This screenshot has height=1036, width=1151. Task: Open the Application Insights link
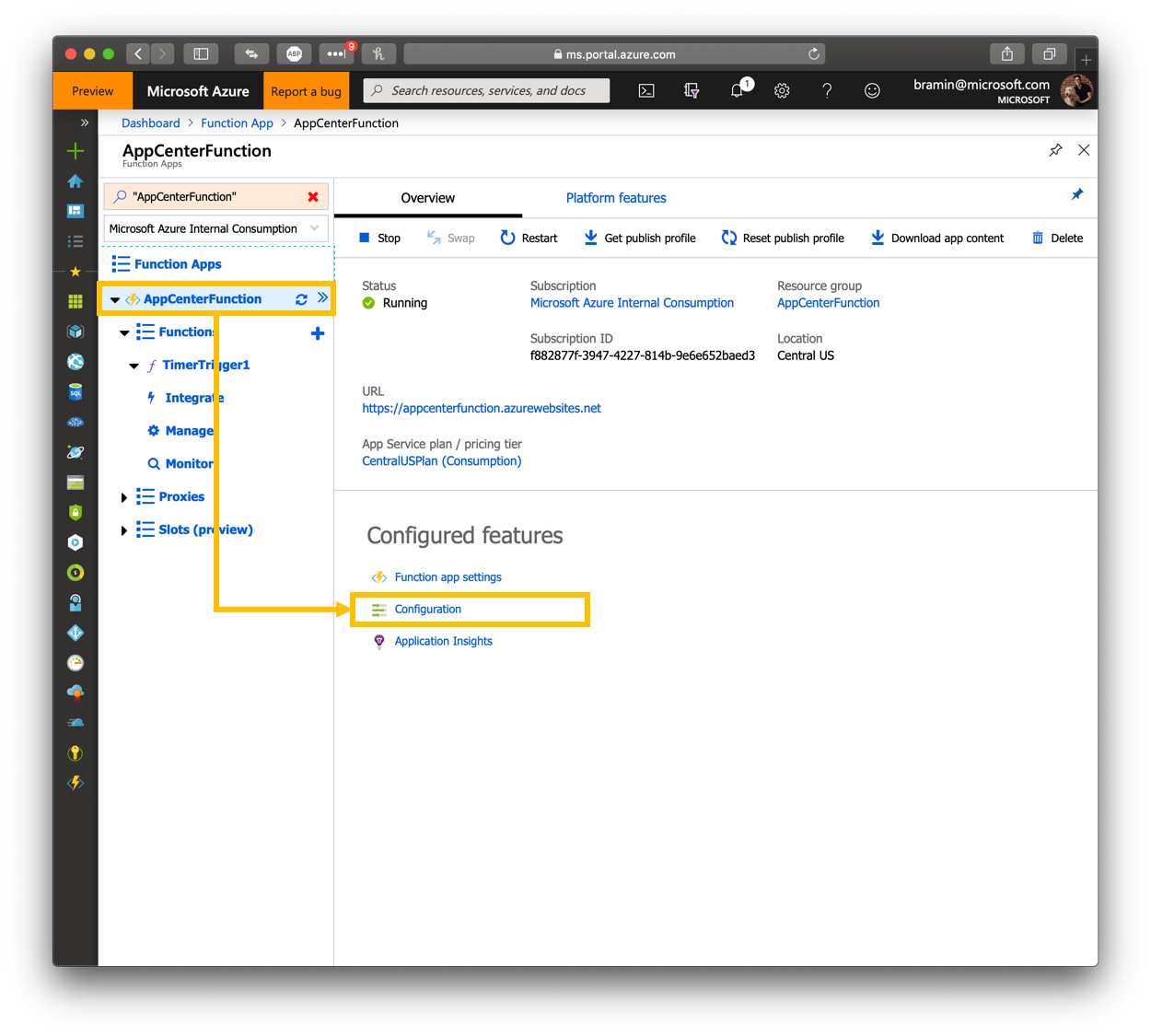click(x=443, y=642)
